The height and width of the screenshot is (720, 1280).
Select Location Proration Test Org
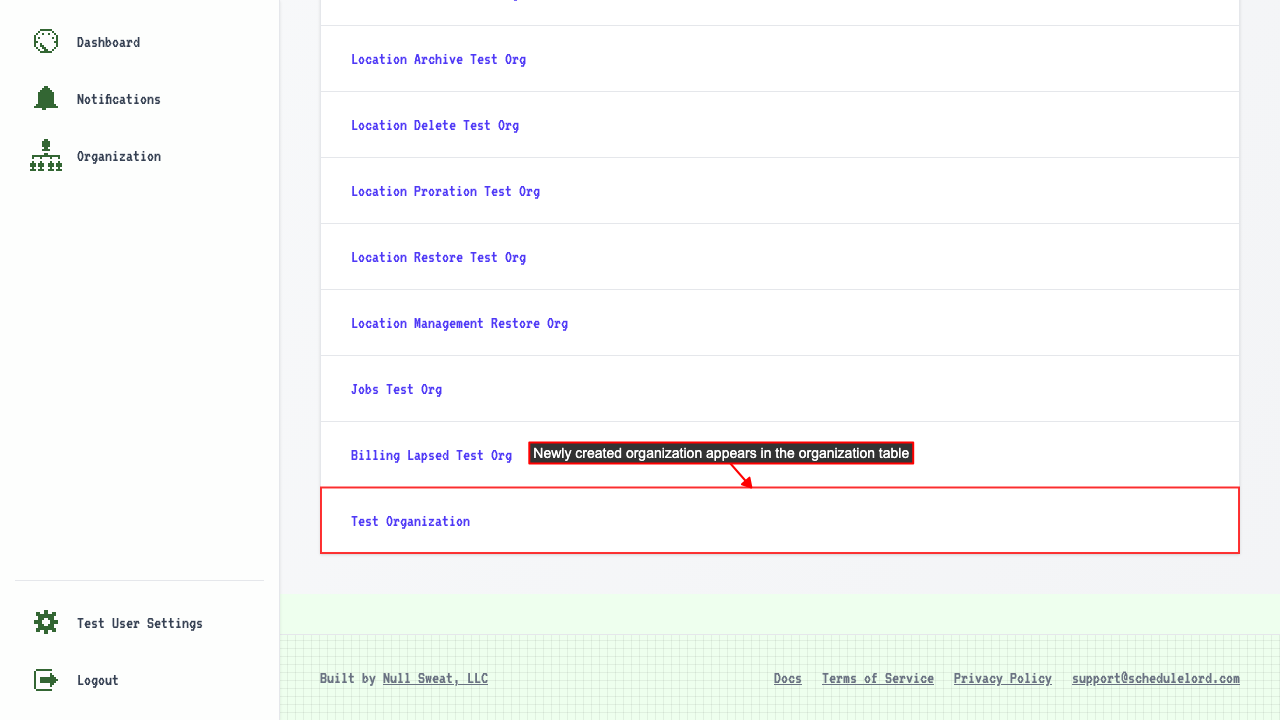click(x=445, y=191)
